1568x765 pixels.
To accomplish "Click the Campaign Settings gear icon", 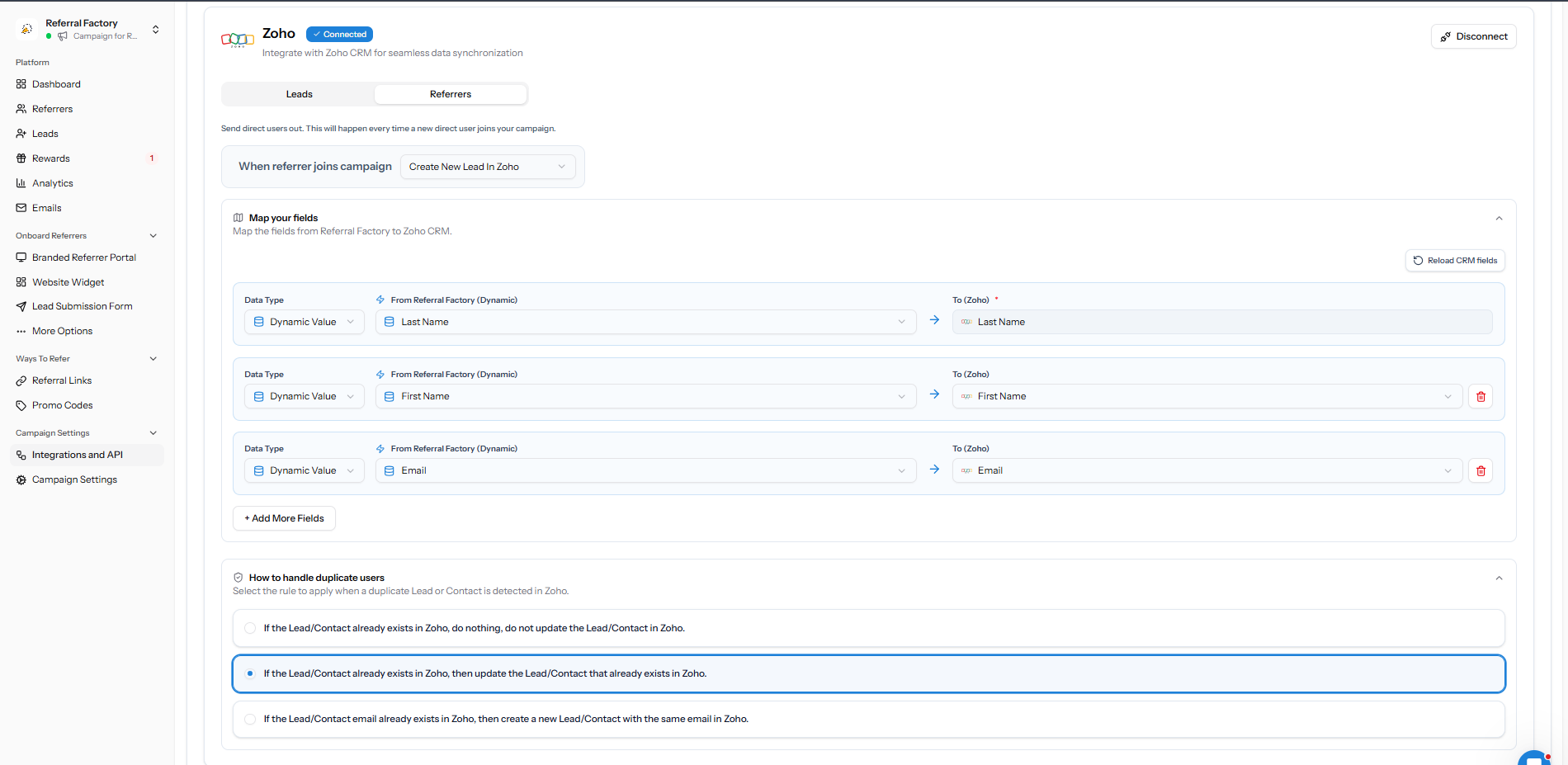I will point(21,479).
